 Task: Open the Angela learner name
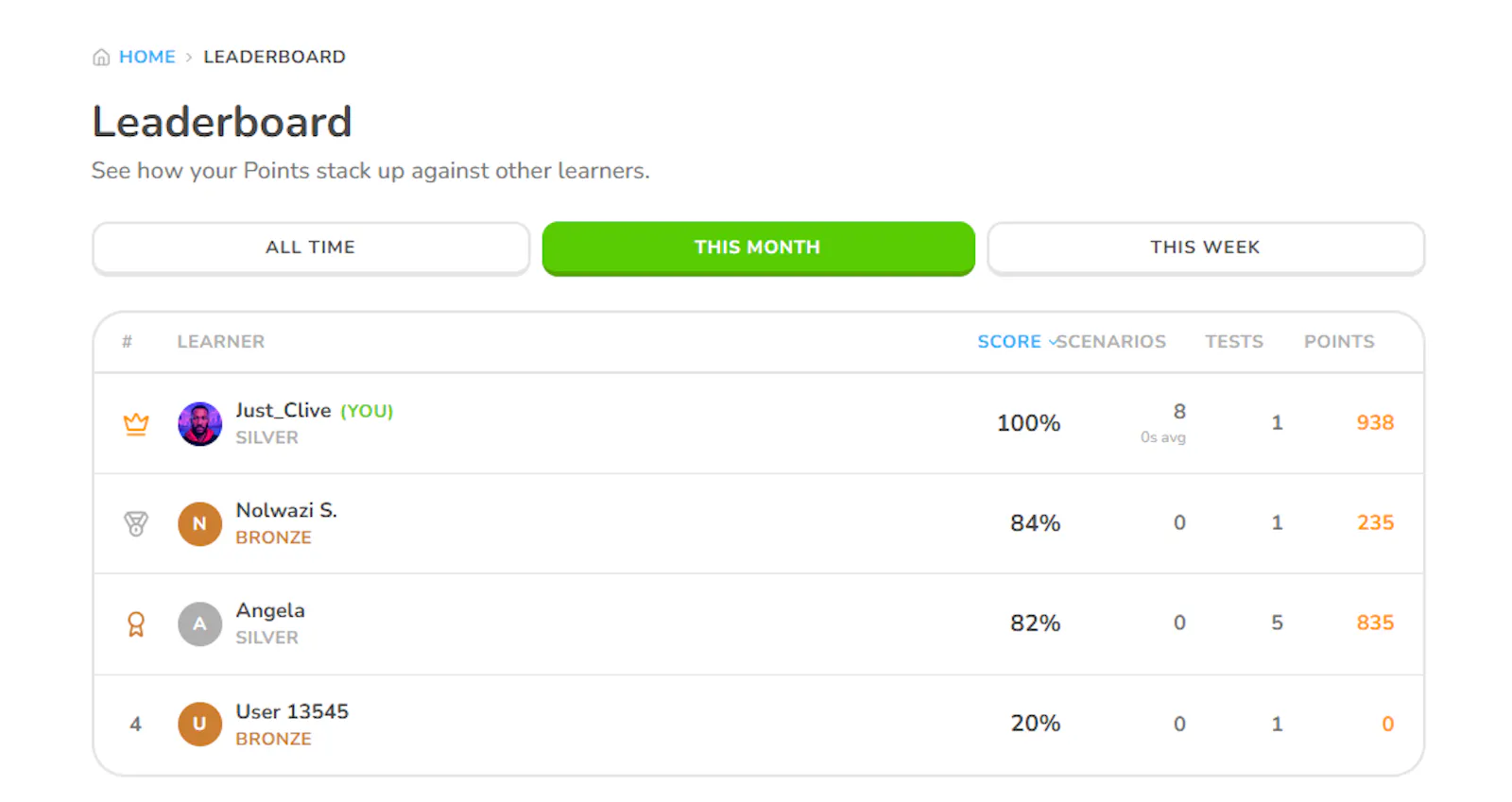(x=270, y=611)
